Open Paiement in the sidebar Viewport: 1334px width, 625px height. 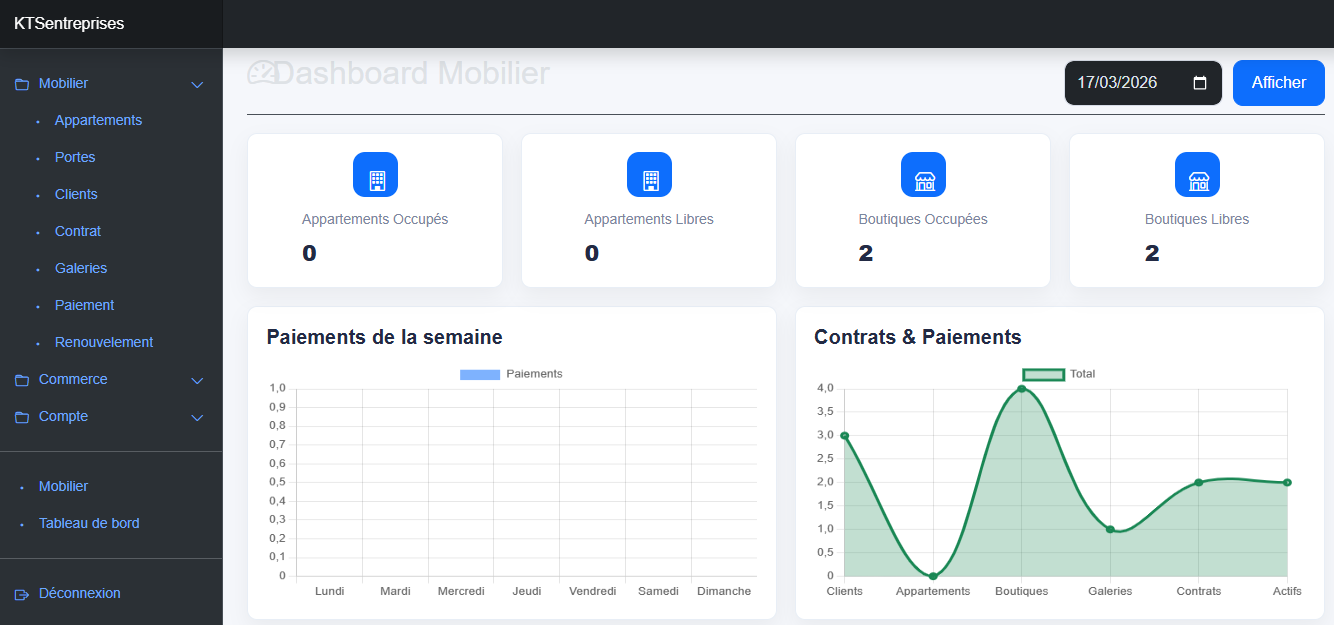point(84,305)
